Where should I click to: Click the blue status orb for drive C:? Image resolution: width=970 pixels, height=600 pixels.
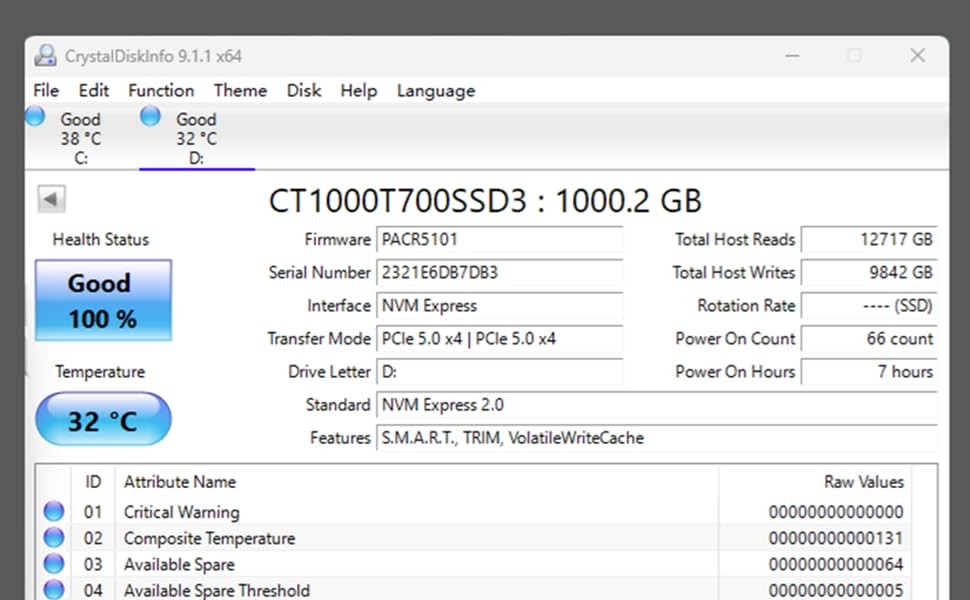coord(35,116)
